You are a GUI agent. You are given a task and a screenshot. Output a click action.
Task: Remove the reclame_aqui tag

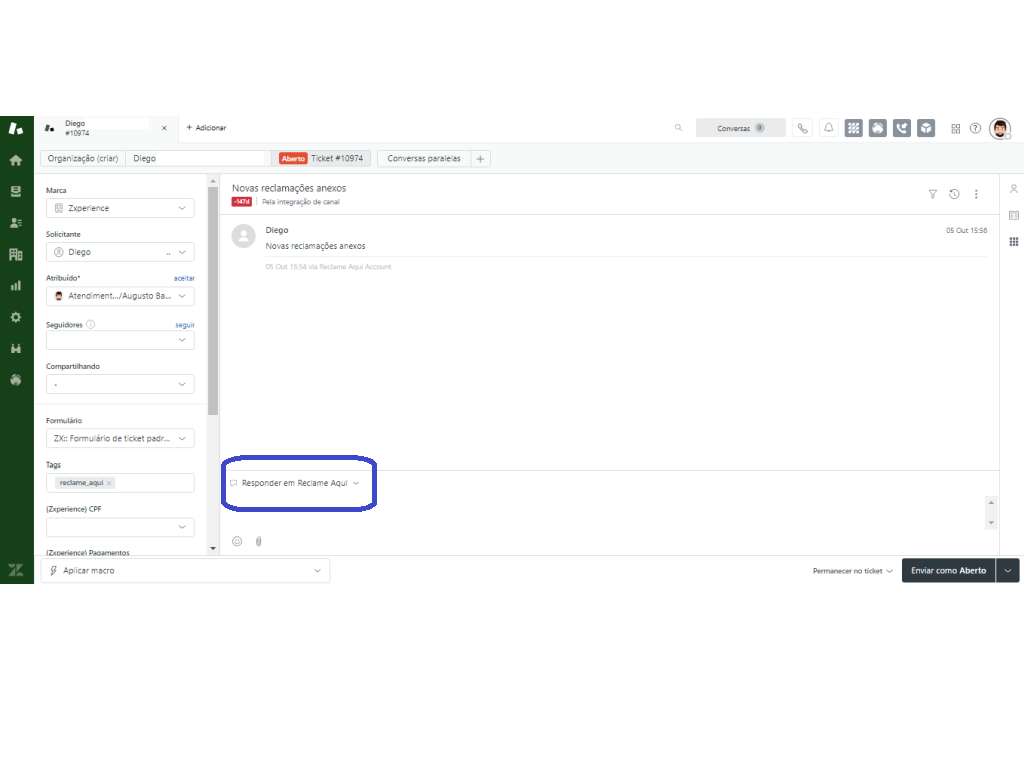(x=109, y=483)
